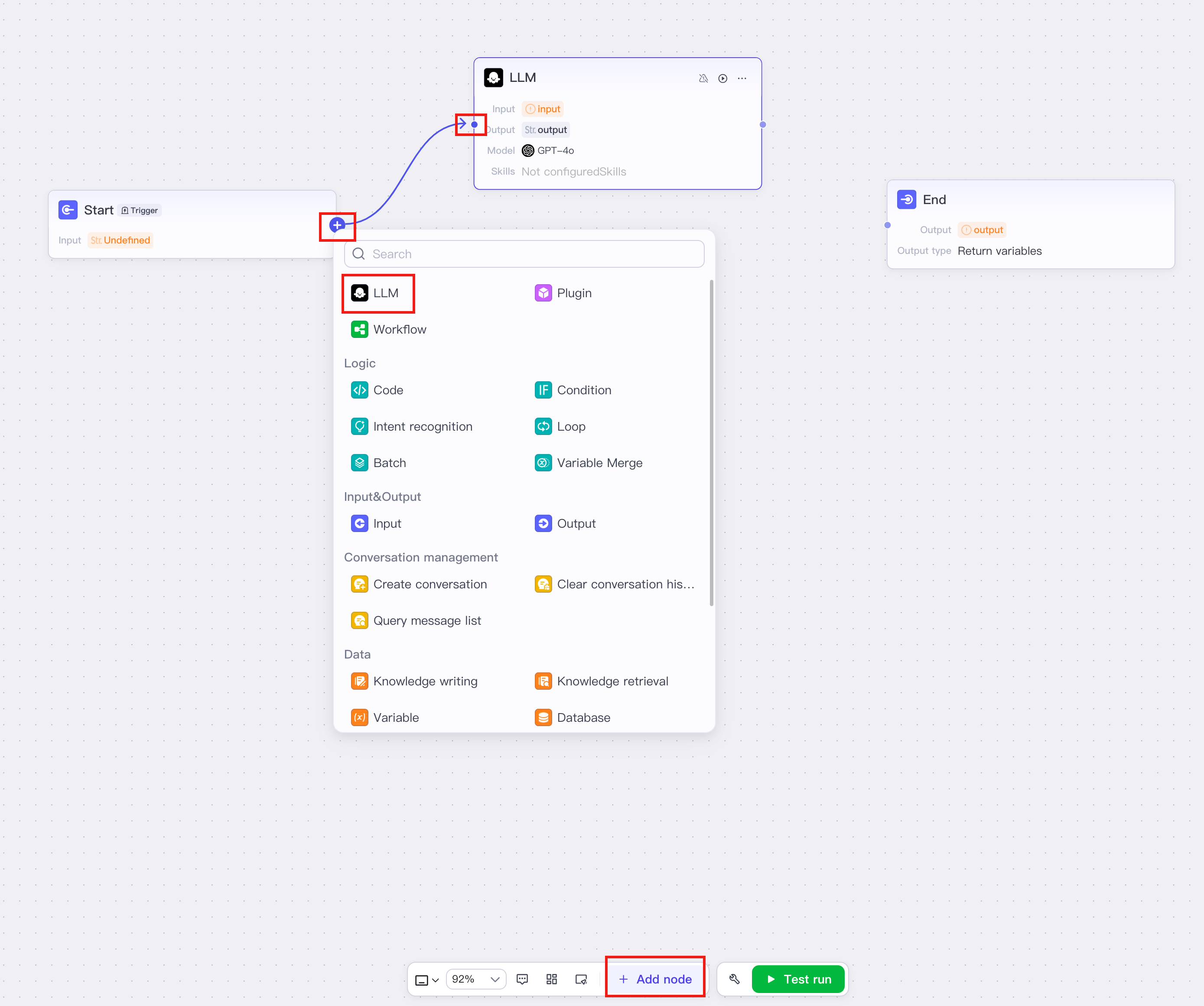Viewport: 1204px width, 1006px height.
Task: Click the Data category heading
Action: pyautogui.click(x=357, y=655)
